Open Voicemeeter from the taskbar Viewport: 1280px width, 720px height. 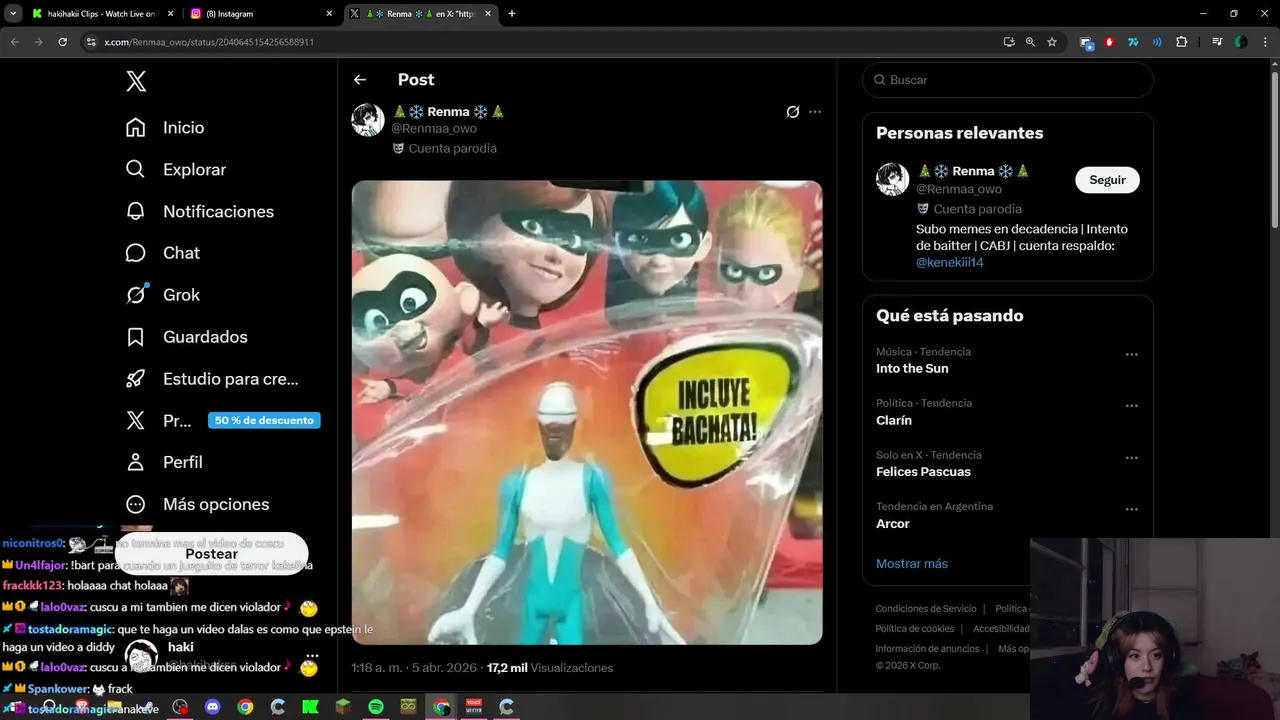pyautogui.click(x=474, y=707)
